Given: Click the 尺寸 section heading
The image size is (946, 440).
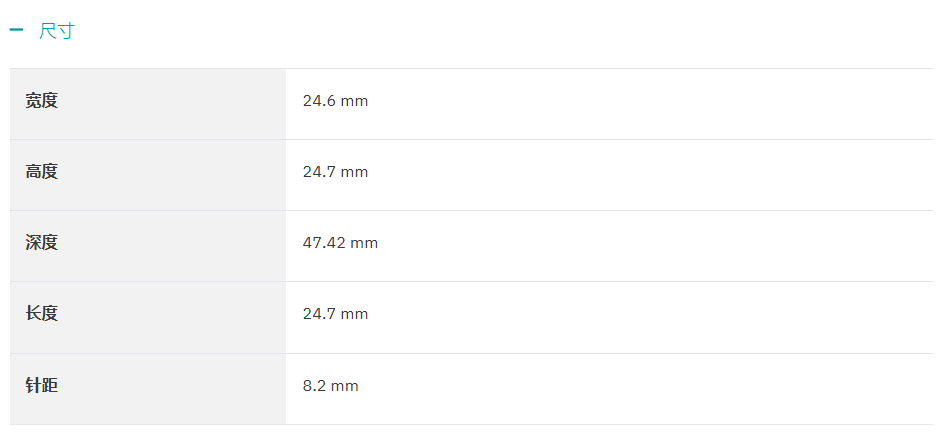Looking at the screenshot, I should (x=56, y=31).
